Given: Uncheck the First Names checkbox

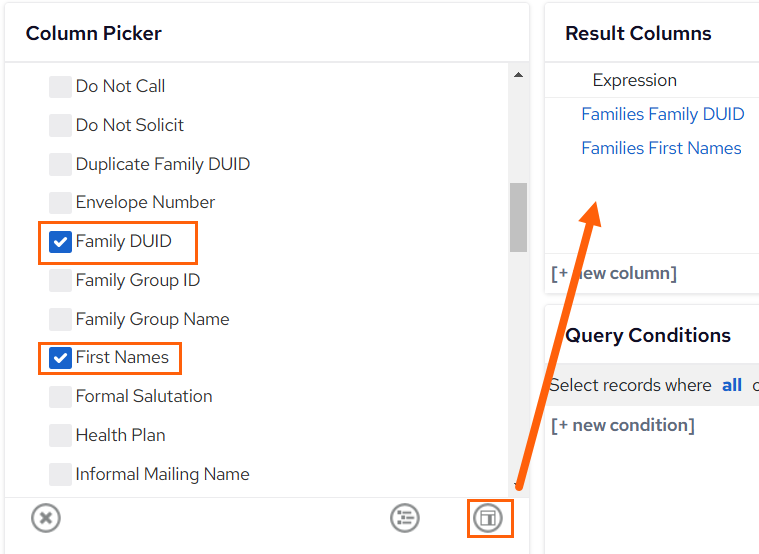Looking at the screenshot, I should (61, 358).
